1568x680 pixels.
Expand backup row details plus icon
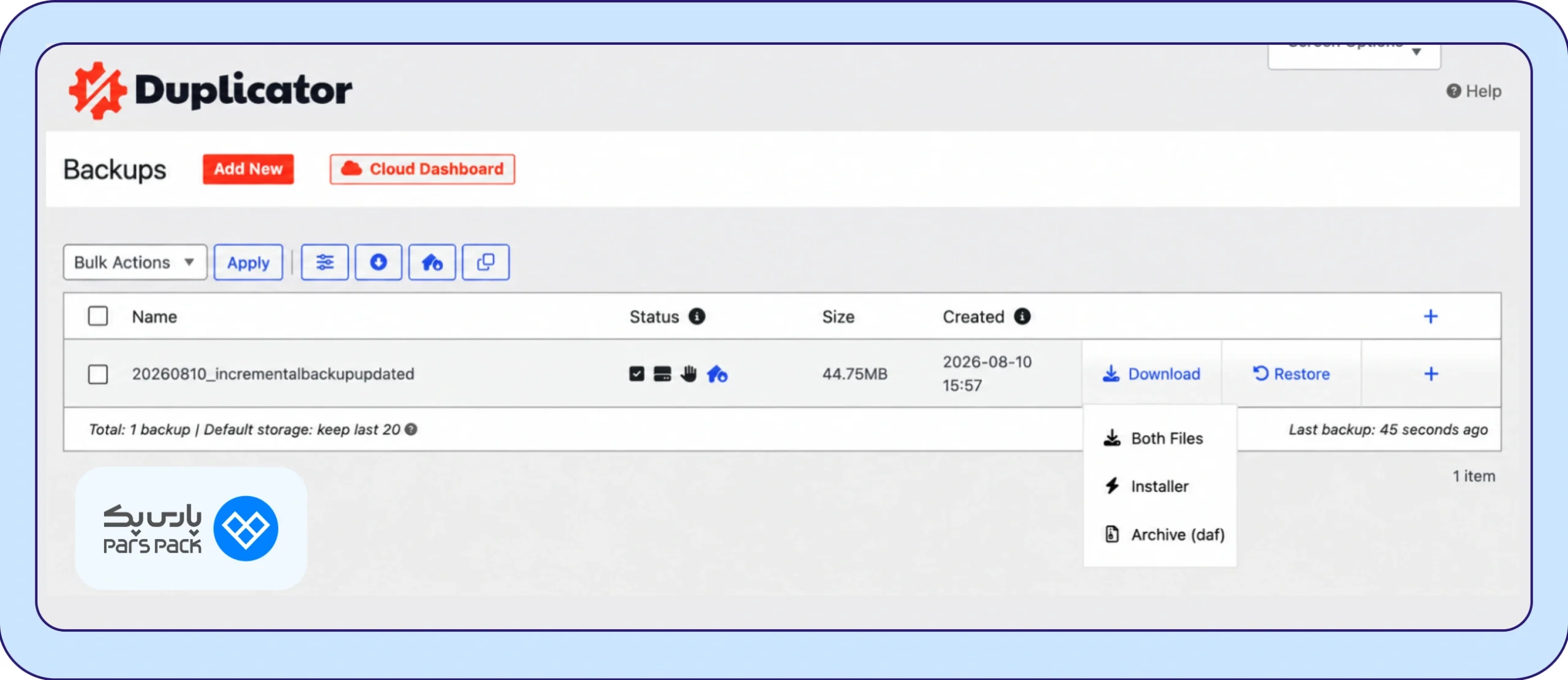1431,374
